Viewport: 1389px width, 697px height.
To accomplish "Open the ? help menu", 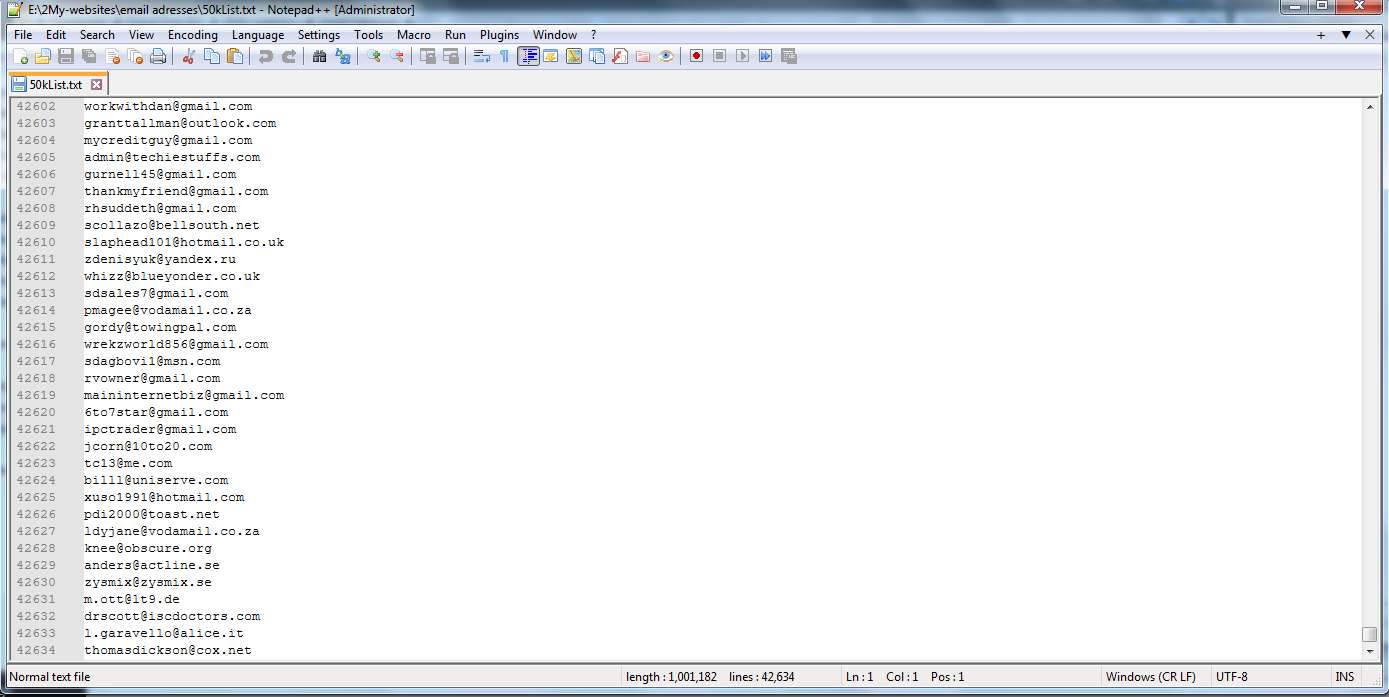I will pos(593,35).
